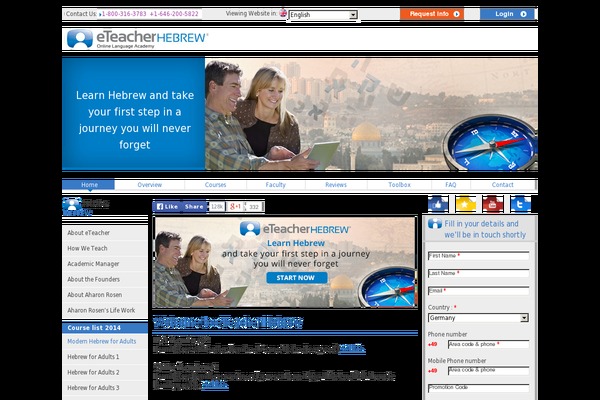Click the Promotion Code input field
Viewport: 600px width, 400px height.
pyautogui.click(x=478, y=388)
